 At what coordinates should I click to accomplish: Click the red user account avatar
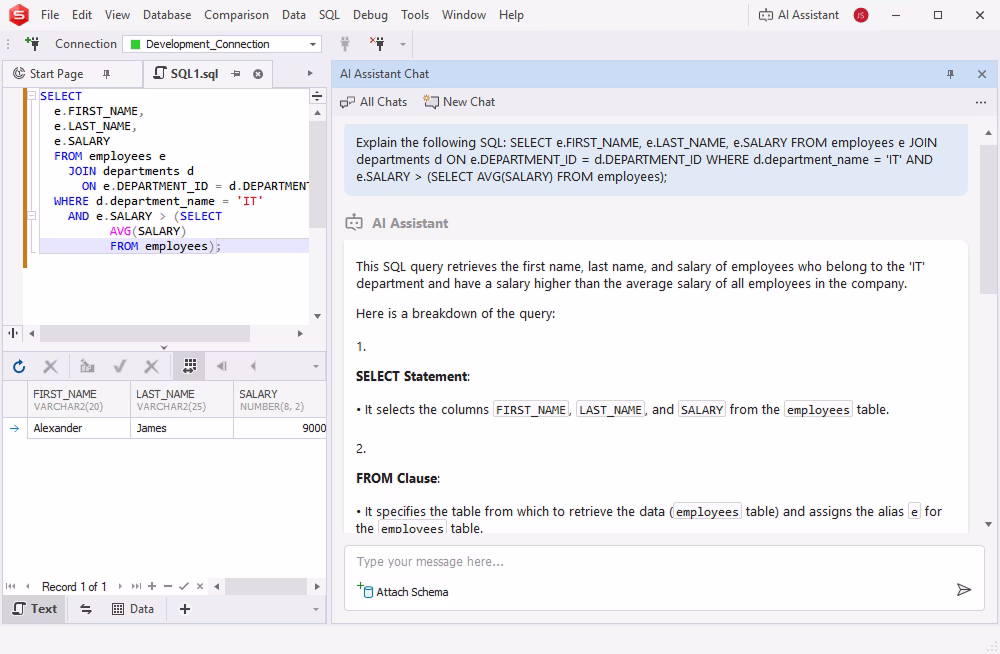click(x=861, y=15)
